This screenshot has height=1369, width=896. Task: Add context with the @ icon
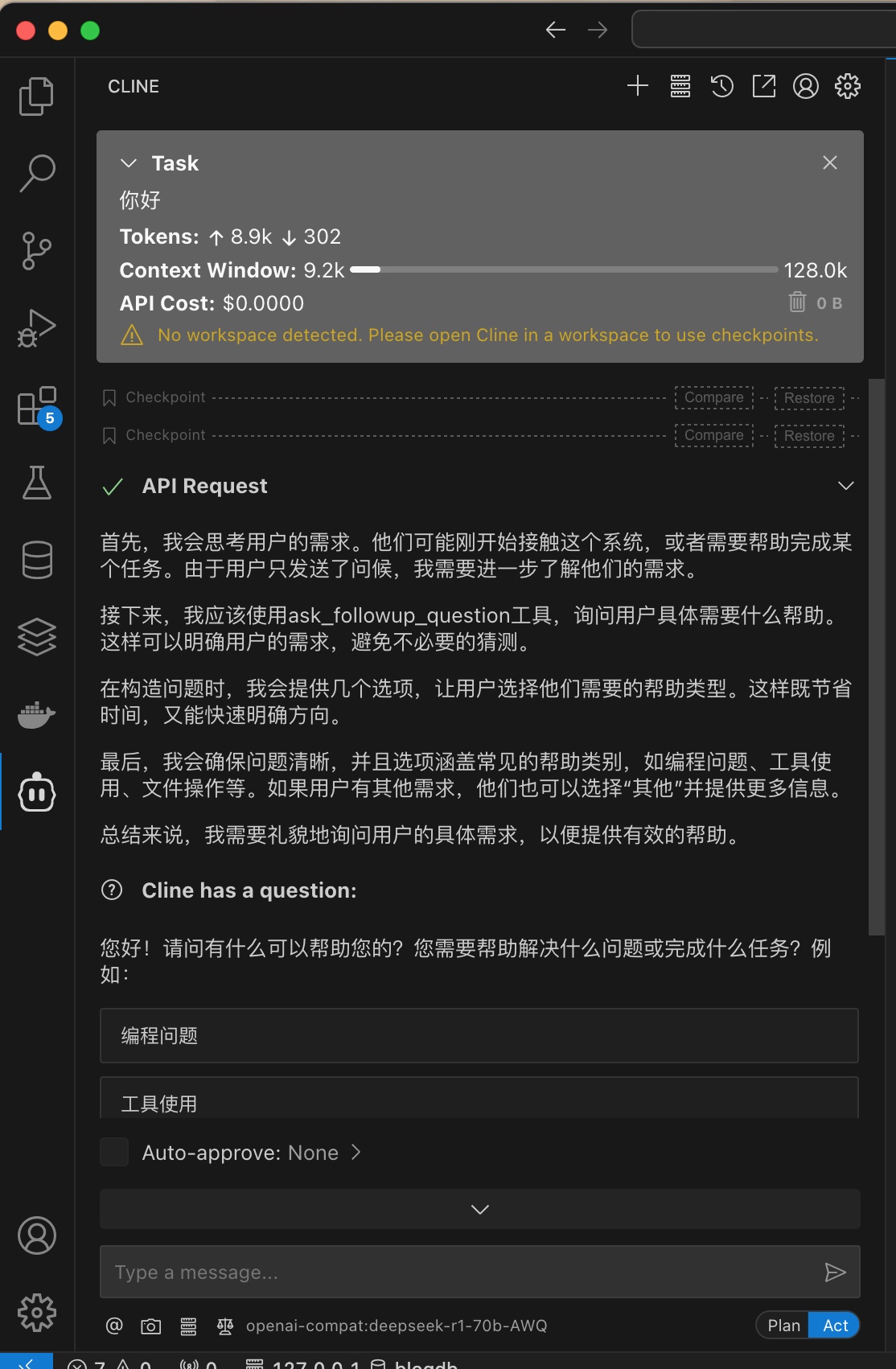[x=115, y=1326]
